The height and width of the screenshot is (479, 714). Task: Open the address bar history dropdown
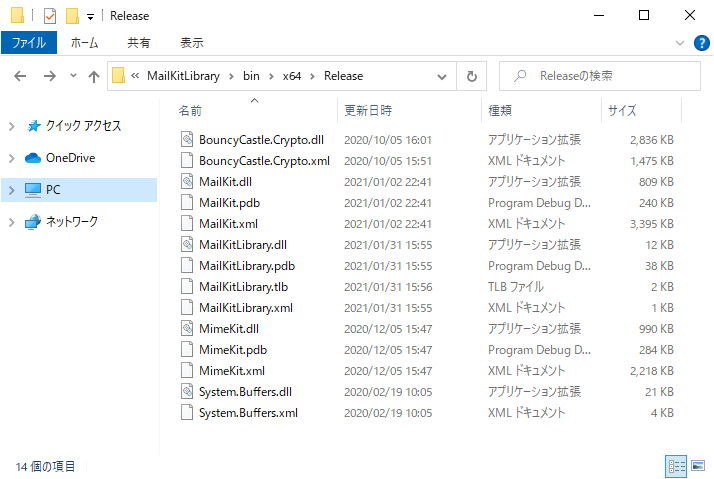pyautogui.click(x=442, y=76)
